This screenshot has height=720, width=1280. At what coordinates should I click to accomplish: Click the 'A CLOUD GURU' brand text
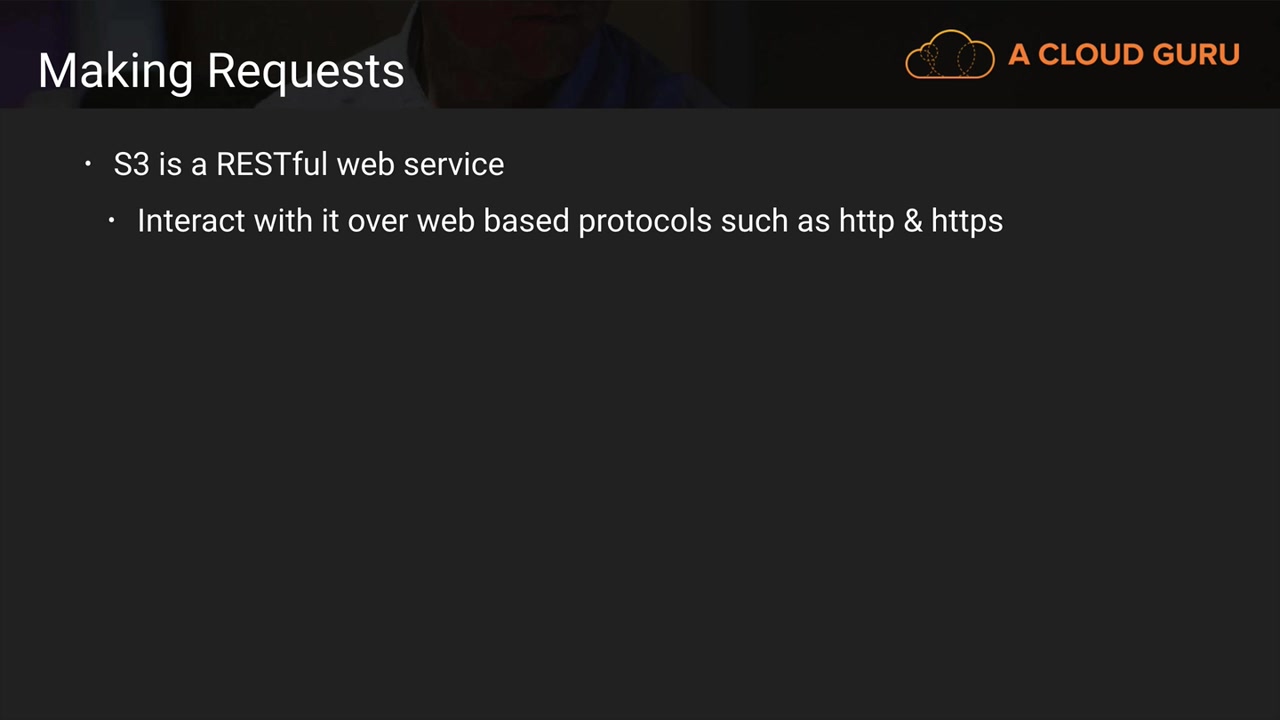(1123, 55)
